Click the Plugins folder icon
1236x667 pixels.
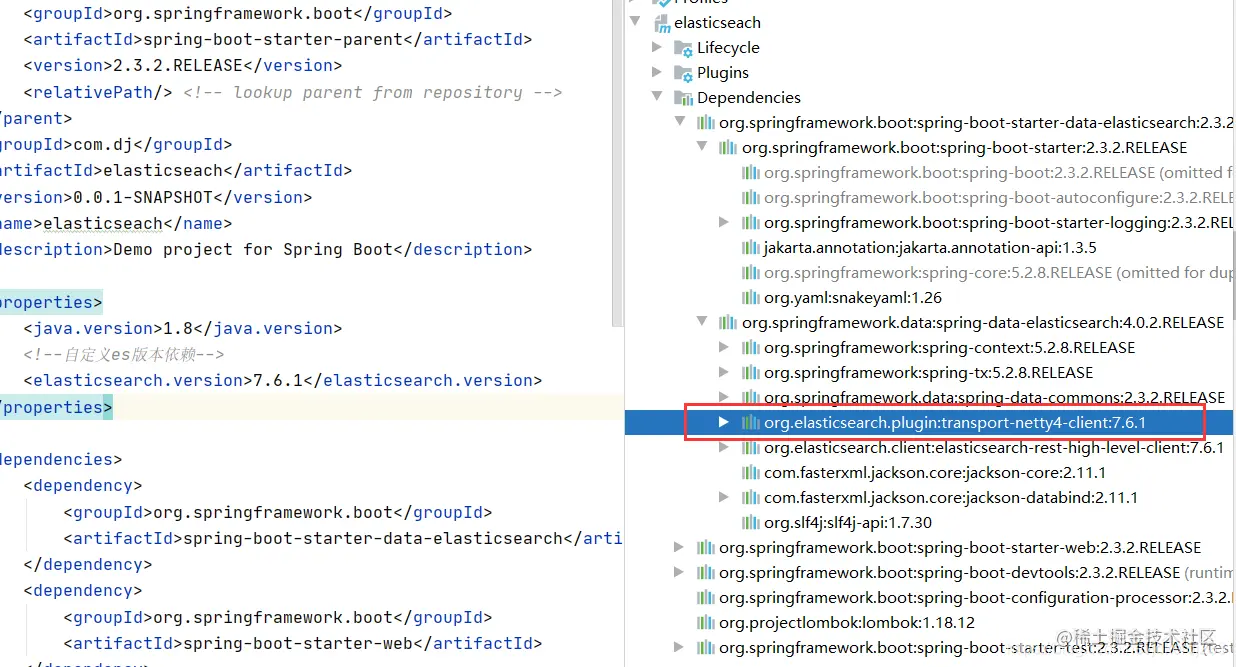[683, 72]
